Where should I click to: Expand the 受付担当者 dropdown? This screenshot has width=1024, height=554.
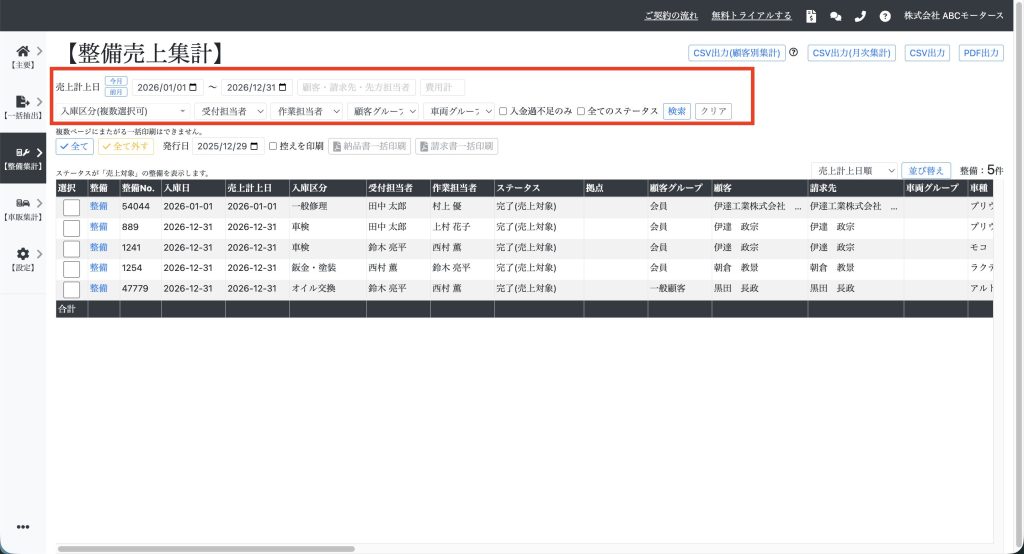coord(232,111)
